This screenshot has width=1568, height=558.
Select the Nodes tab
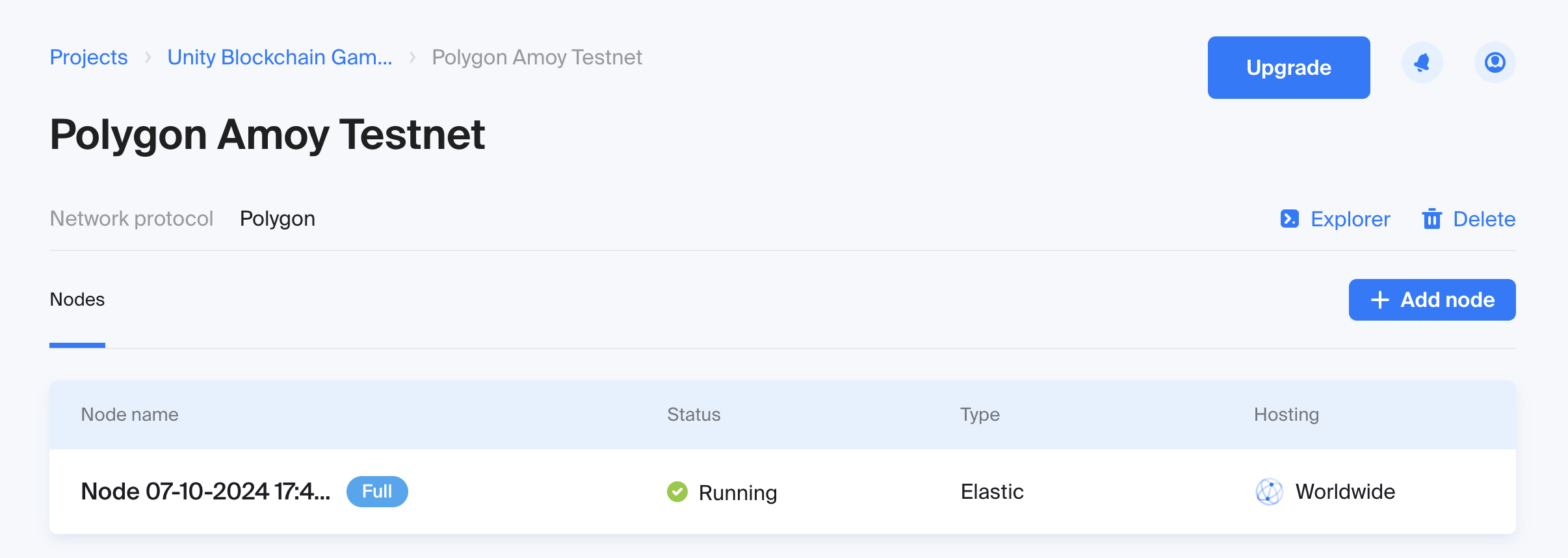(77, 300)
